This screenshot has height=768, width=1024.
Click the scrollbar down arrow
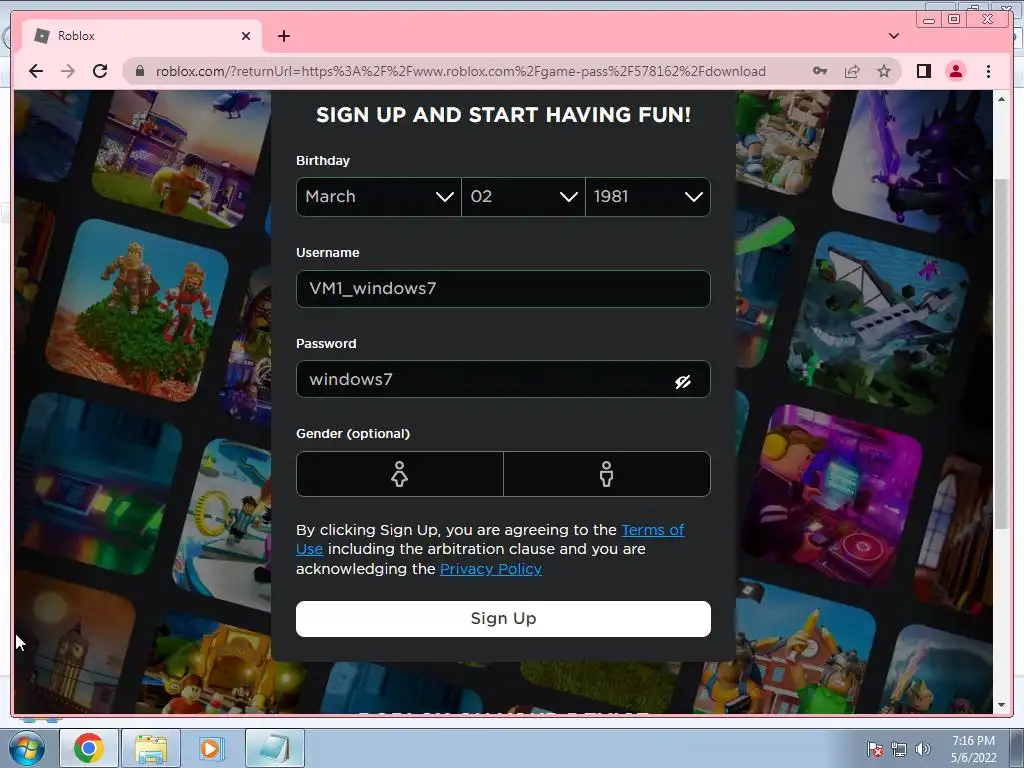pyautogui.click(x=1001, y=705)
